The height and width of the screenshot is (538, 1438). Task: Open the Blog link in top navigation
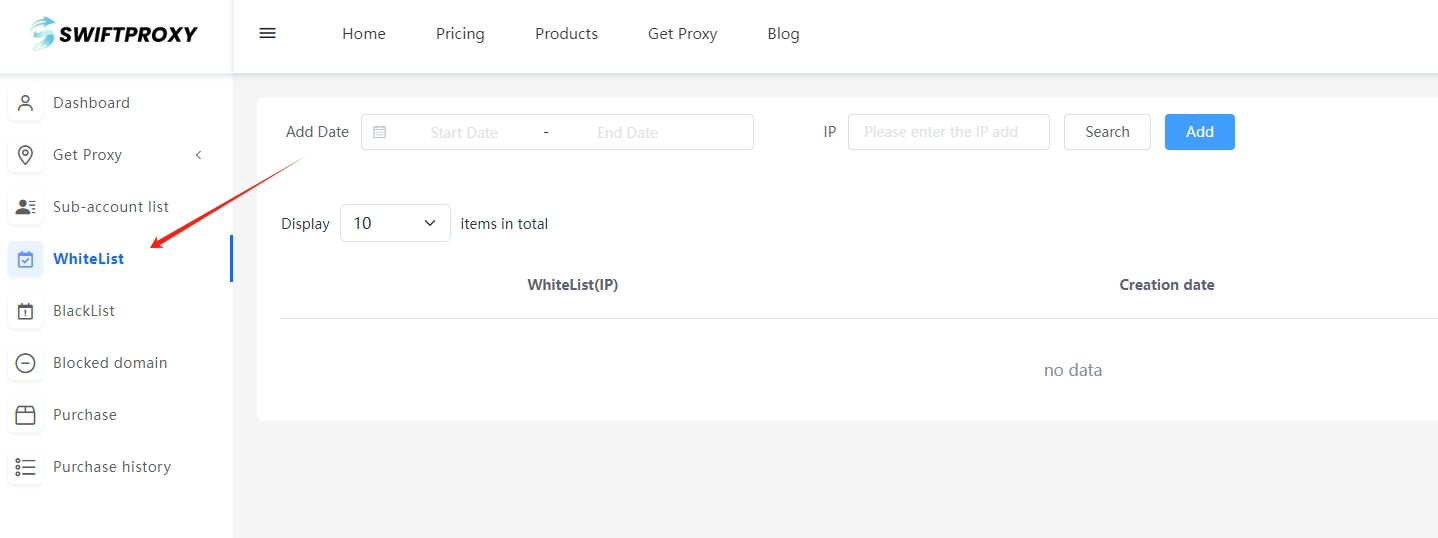(x=783, y=34)
